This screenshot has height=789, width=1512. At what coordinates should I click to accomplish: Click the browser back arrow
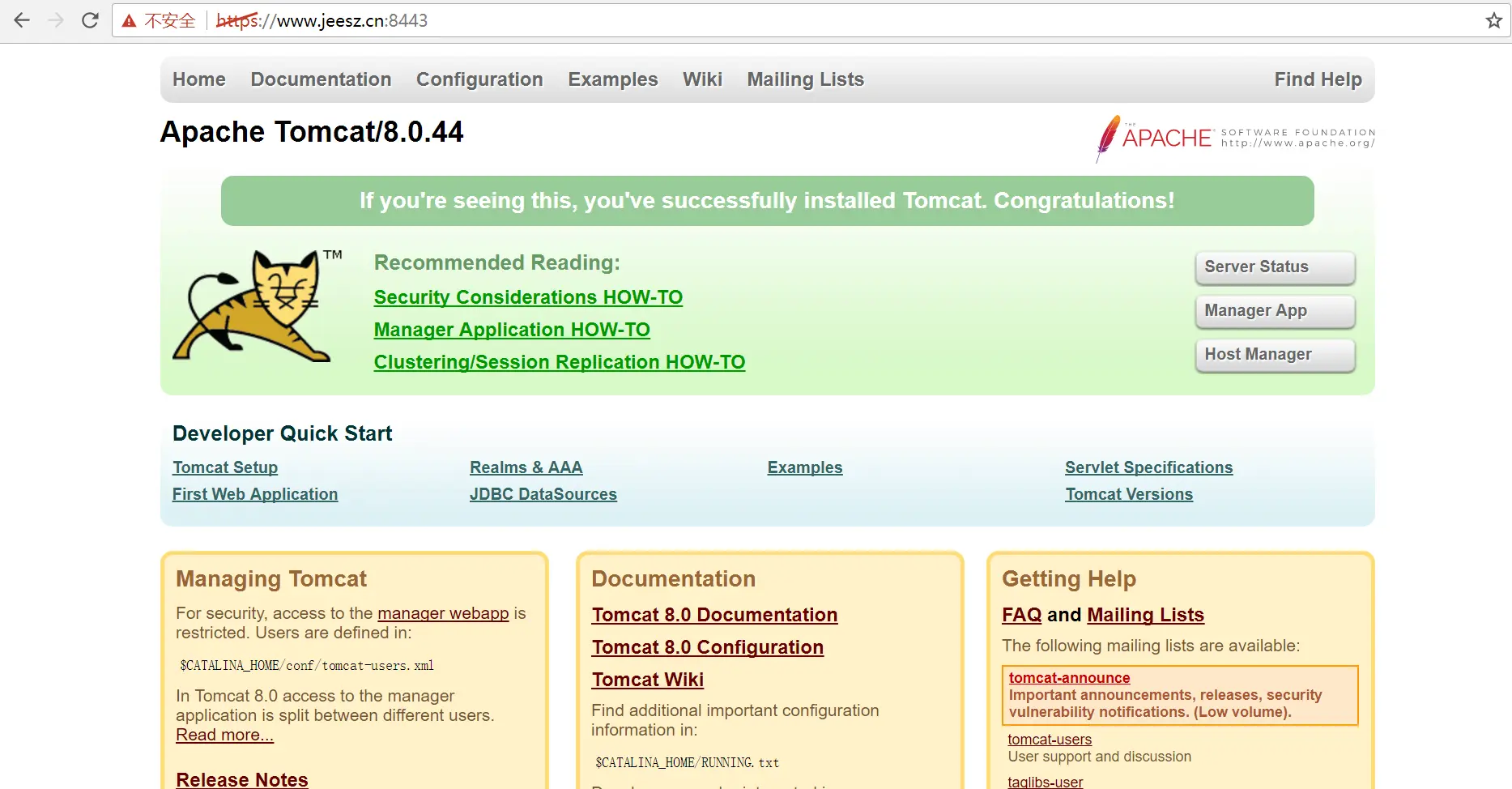(22, 20)
